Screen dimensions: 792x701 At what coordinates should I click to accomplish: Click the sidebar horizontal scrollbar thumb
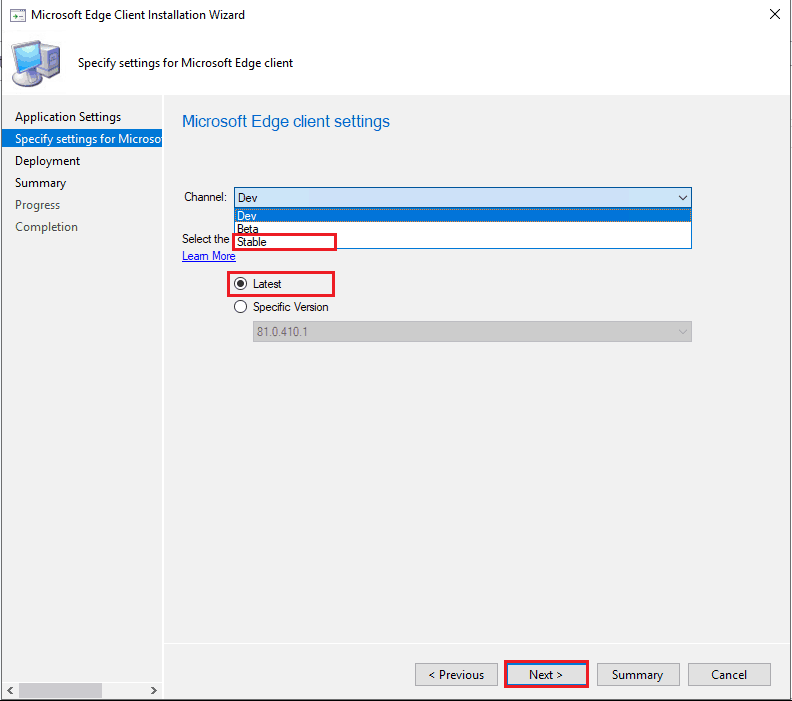(x=60, y=690)
